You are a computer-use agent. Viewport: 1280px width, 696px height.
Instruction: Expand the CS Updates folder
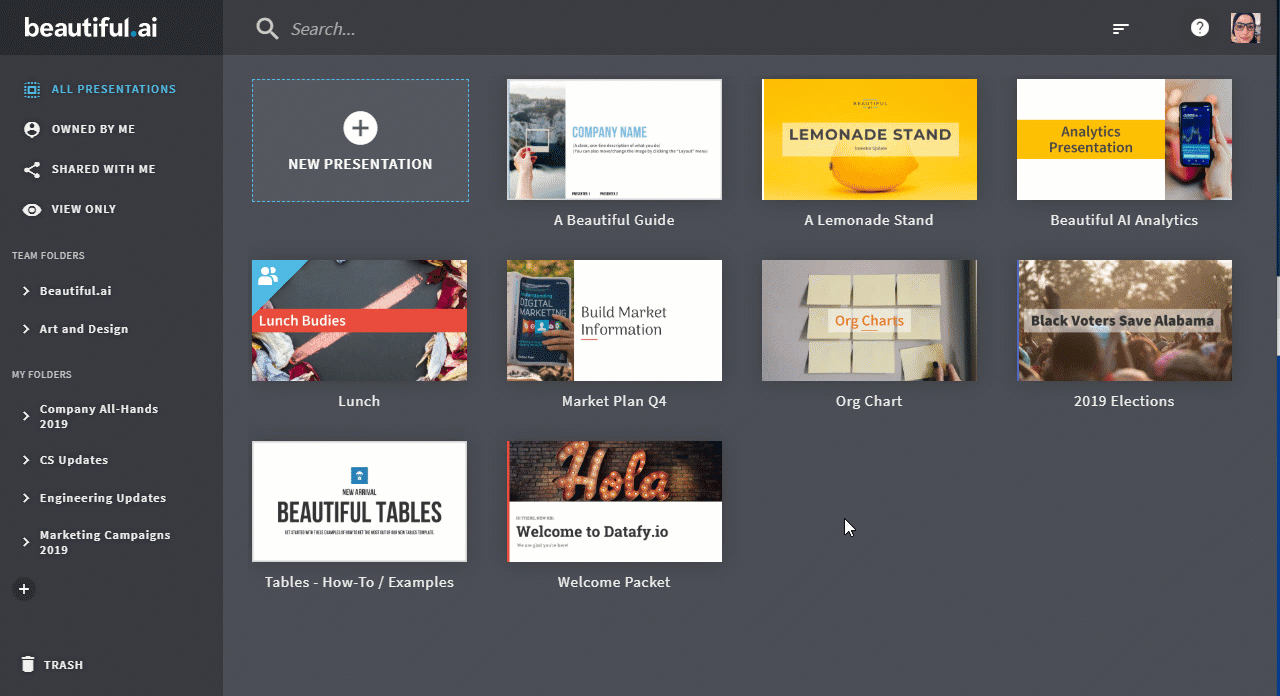coord(26,460)
